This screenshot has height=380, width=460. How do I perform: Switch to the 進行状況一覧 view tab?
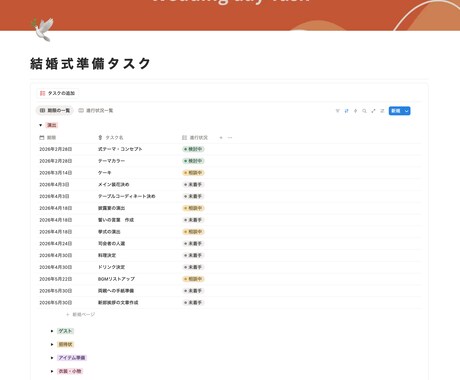(x=96, y=110)
